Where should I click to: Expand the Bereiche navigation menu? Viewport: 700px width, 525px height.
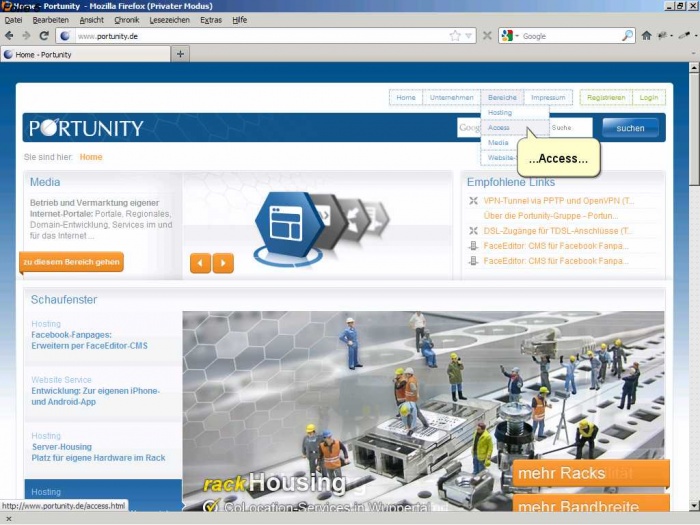(x=503, y=98)
